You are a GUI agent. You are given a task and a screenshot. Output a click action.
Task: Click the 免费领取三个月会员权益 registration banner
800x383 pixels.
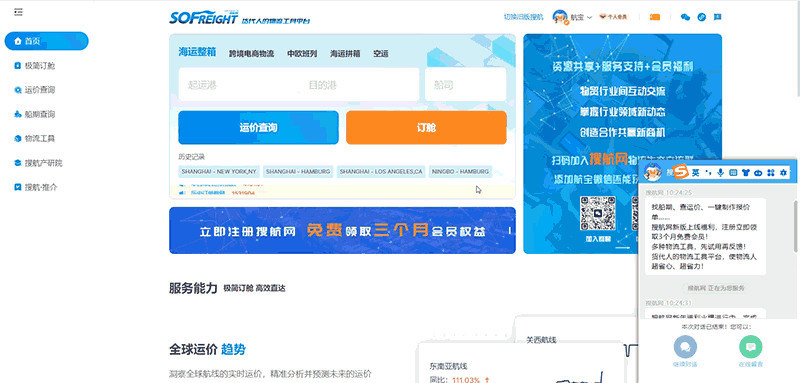pyautogui.click(x=342, y=231)
